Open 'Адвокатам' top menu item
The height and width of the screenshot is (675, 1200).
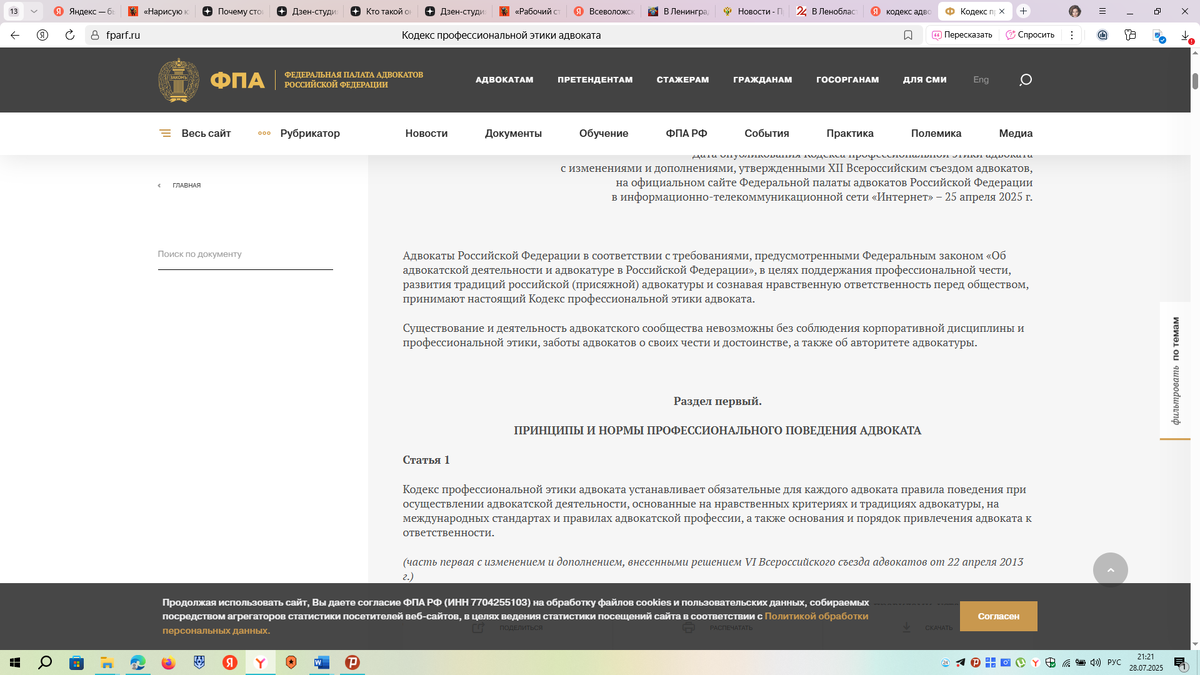(x=504, y=80)
